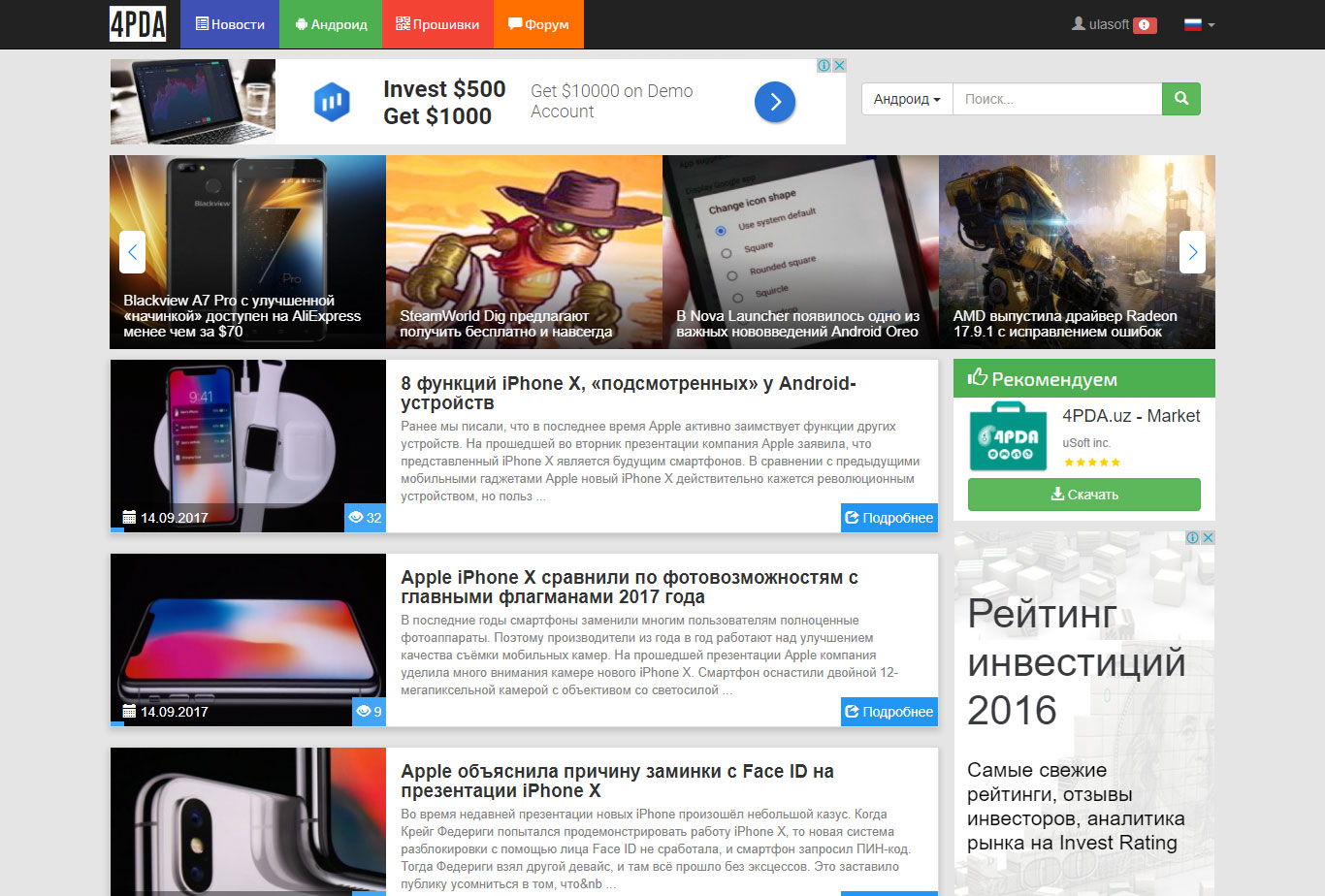The width and height of the screenshot is (1325, 896).
Task: Click the 4PDA.uz Market app icon
Action: [1008, 437]
